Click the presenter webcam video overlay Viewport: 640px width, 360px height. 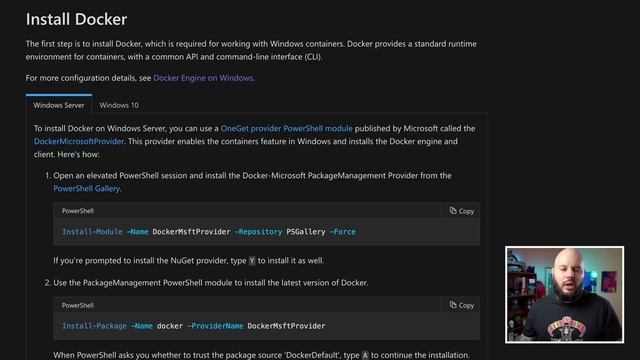[564, 294]
